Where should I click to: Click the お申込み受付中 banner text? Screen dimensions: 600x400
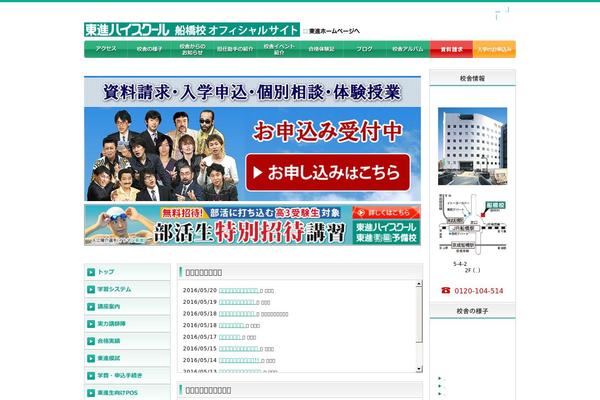(328, 131)
